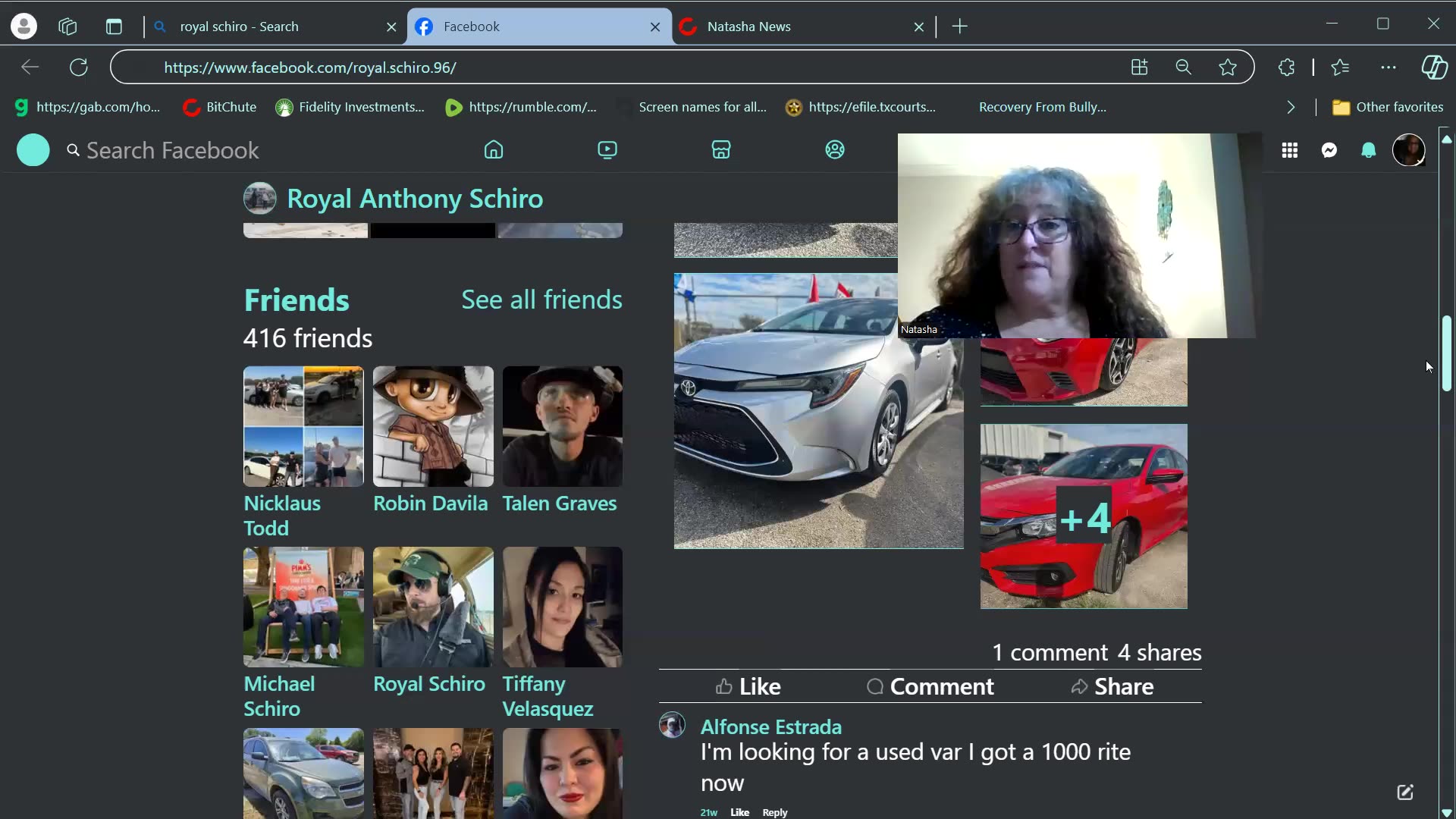Image resolution: width=1456 pixels, height=819 pixels.
Task: Switch to Natasha News tab
Action: pos(796,27)
